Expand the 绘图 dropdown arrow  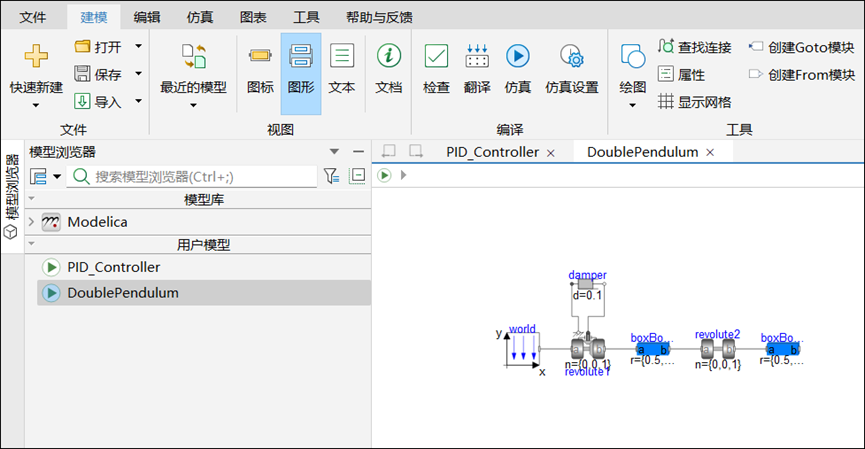click(632, 105)
